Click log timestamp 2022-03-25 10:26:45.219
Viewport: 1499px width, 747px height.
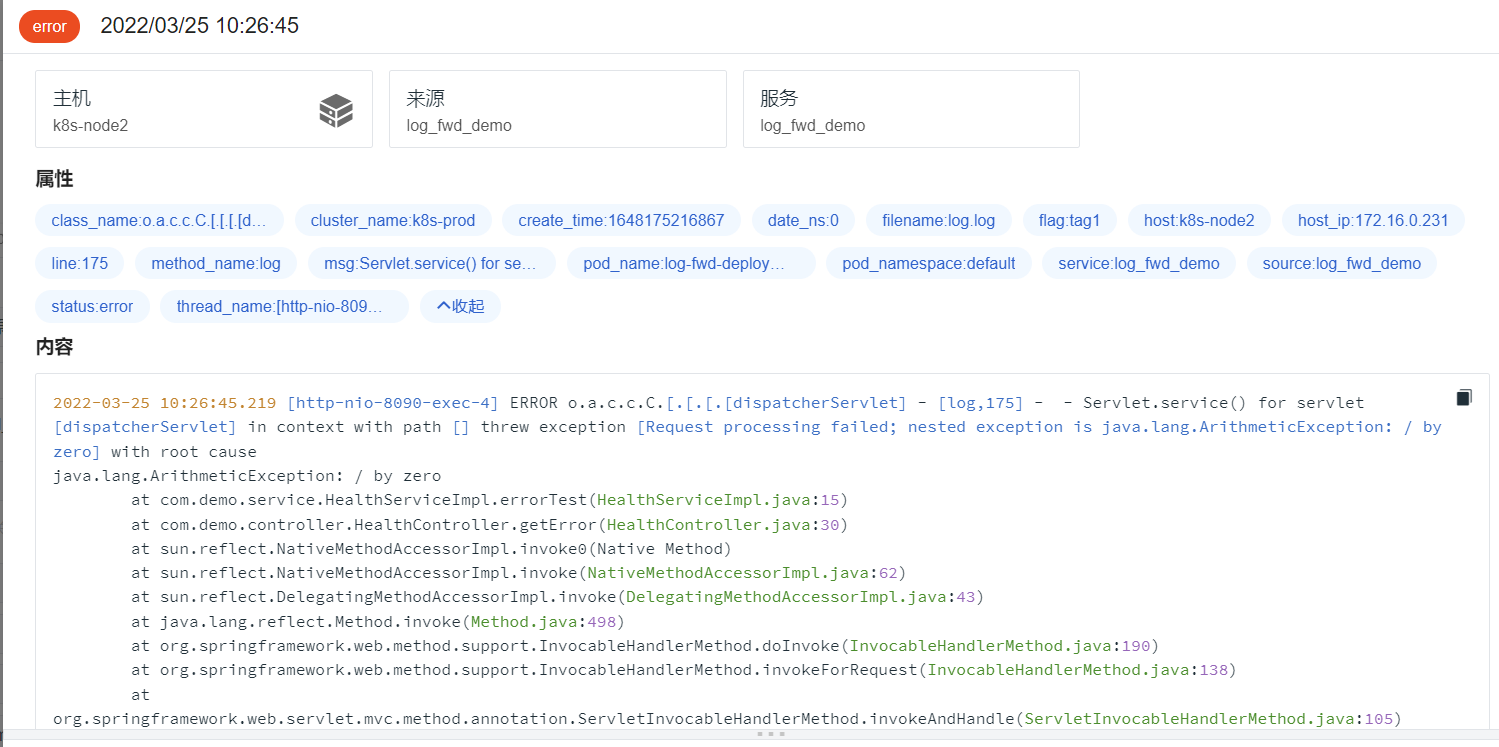pyautogui.click(x=164, y=403)
